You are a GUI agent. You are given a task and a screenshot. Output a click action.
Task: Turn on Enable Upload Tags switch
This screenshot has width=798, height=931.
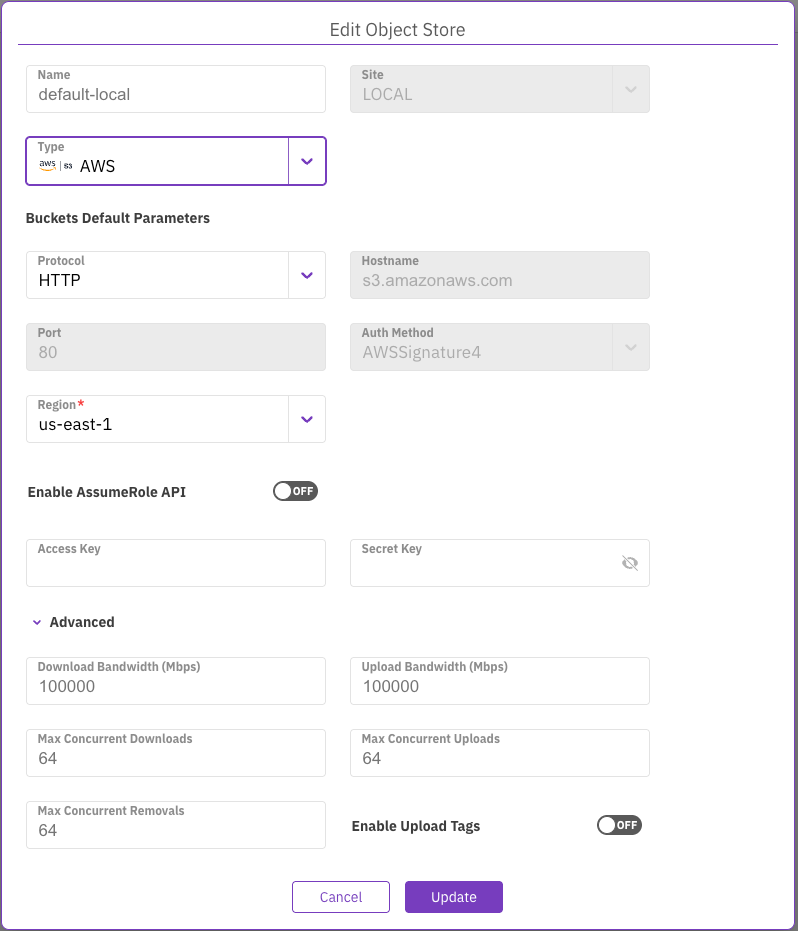click(619, 825)
